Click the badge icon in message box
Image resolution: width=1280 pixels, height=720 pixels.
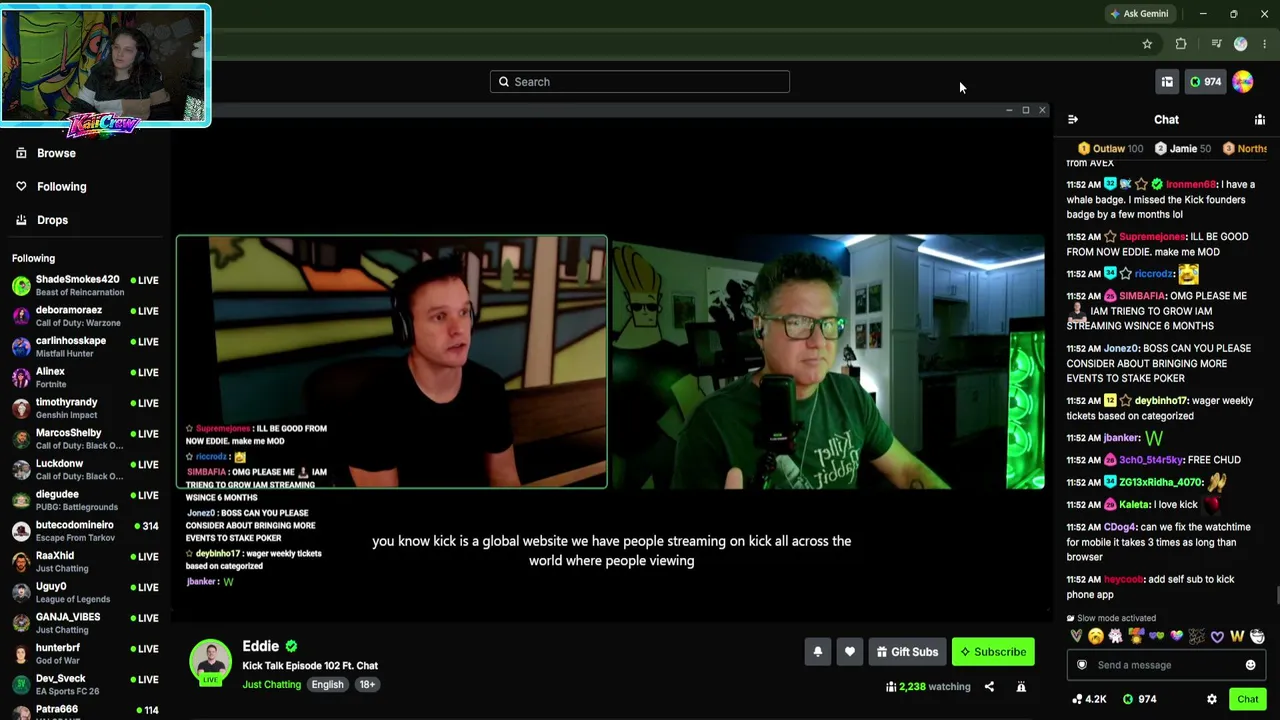tap(1082, 665)
